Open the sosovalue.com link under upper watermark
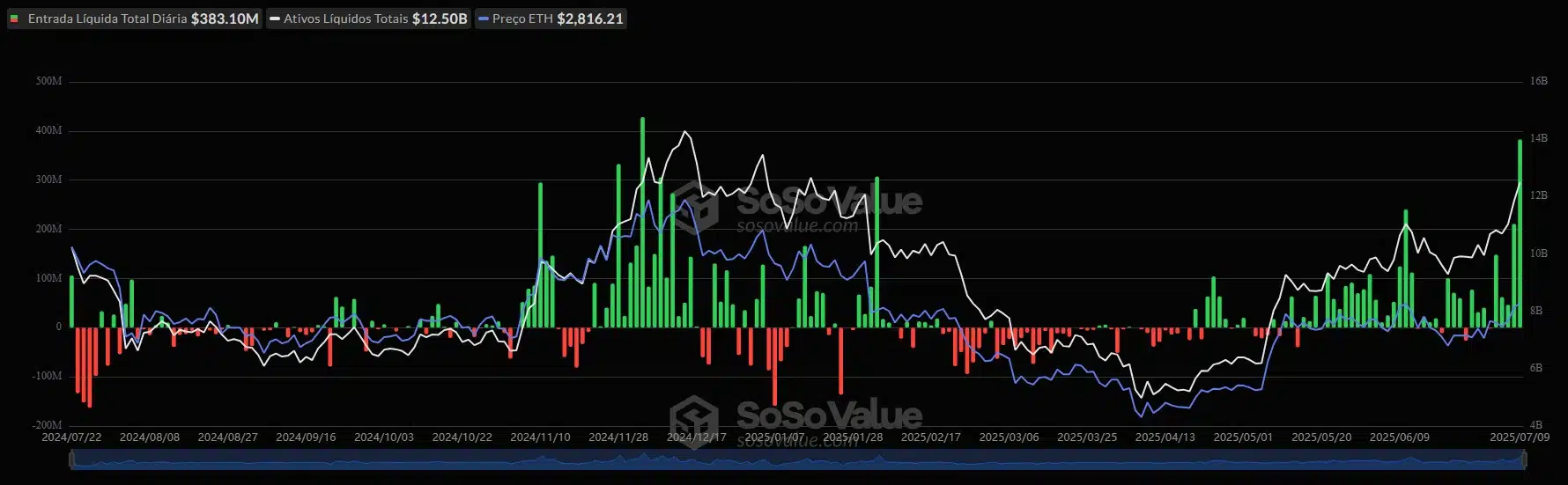1568x485 pixels. click(x=797, y=226)
